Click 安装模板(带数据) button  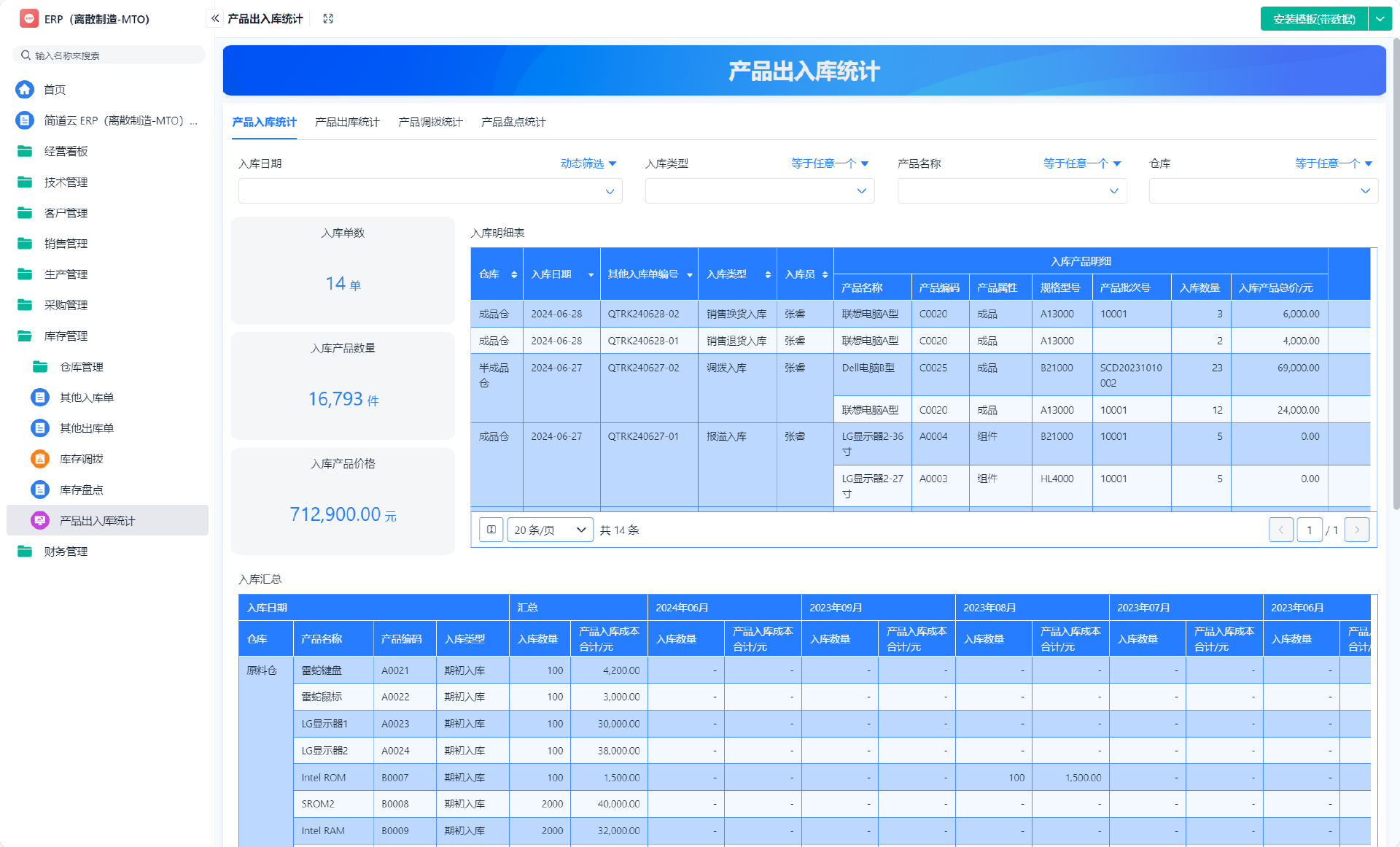1314,19
